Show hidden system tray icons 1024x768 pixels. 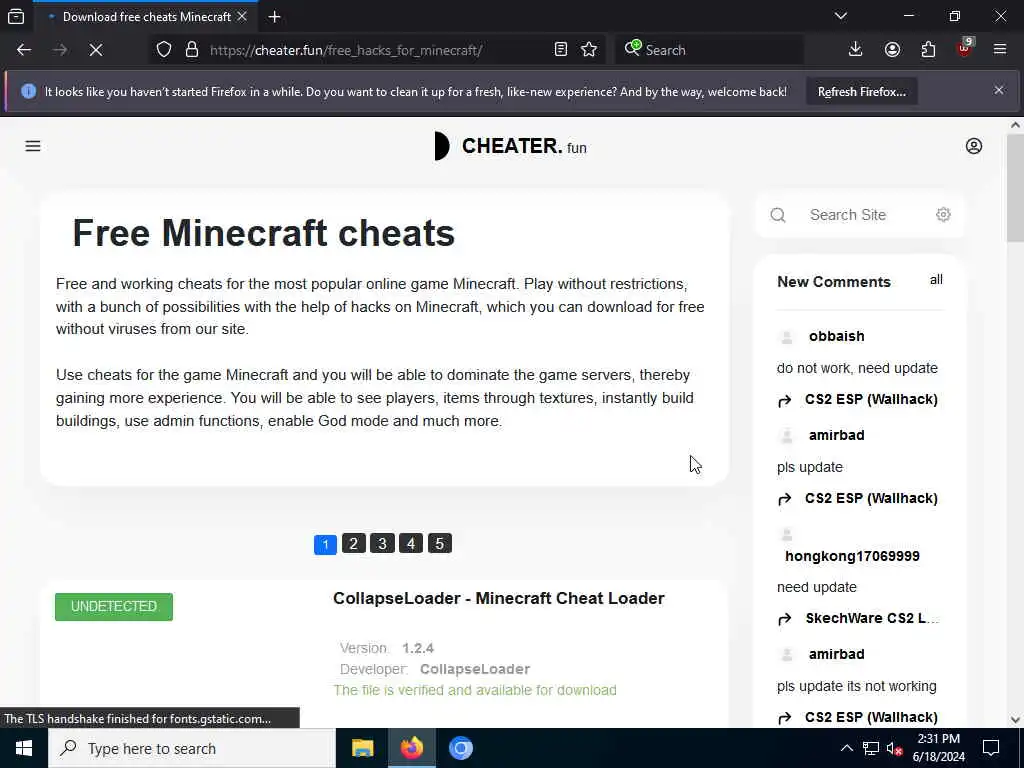point(846,748)
